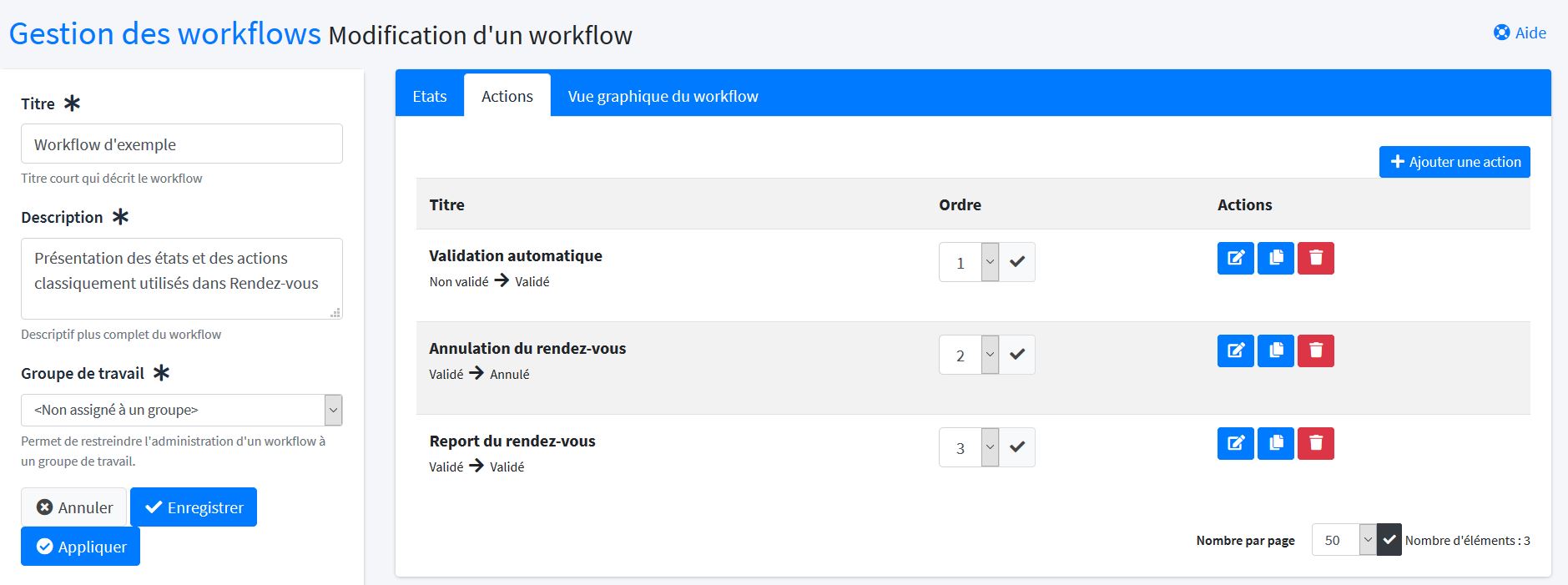This screenshot has height=585, width=1568.
Task: Validate the number per page checkmark
Action: (1389, 540)
